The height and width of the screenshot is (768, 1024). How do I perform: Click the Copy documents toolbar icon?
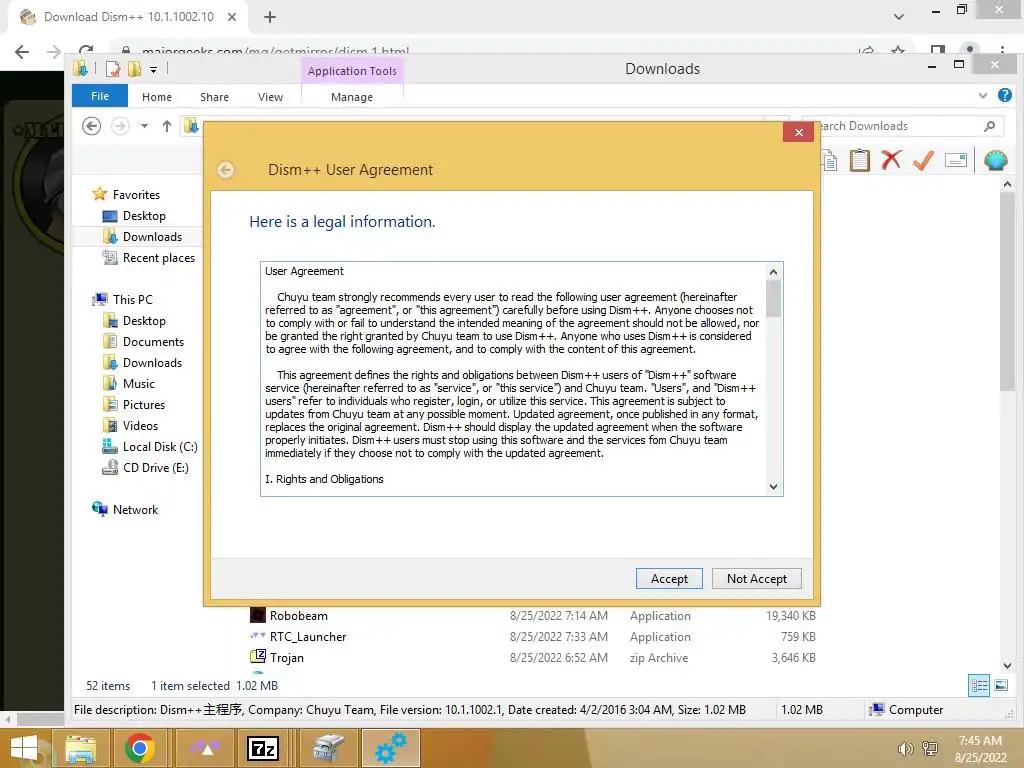pyautogui.click(x=829, y=160)
